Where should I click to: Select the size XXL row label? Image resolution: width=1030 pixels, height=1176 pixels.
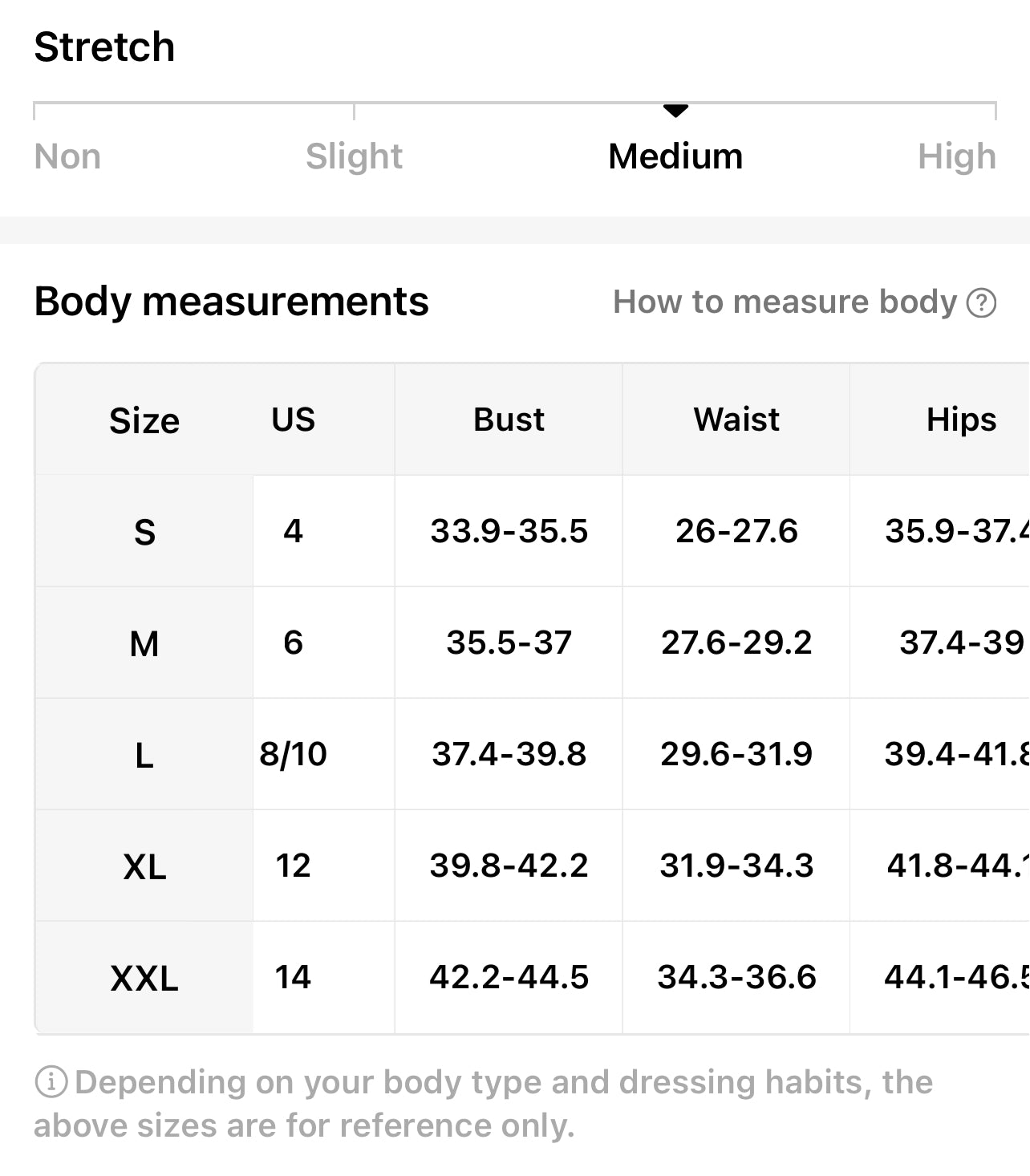pos(144,978)
